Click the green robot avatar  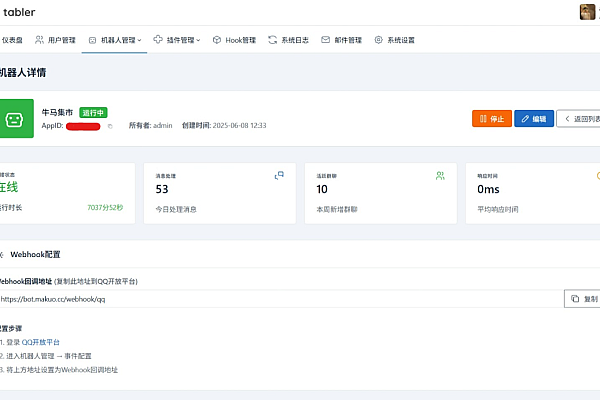(16, 119)
